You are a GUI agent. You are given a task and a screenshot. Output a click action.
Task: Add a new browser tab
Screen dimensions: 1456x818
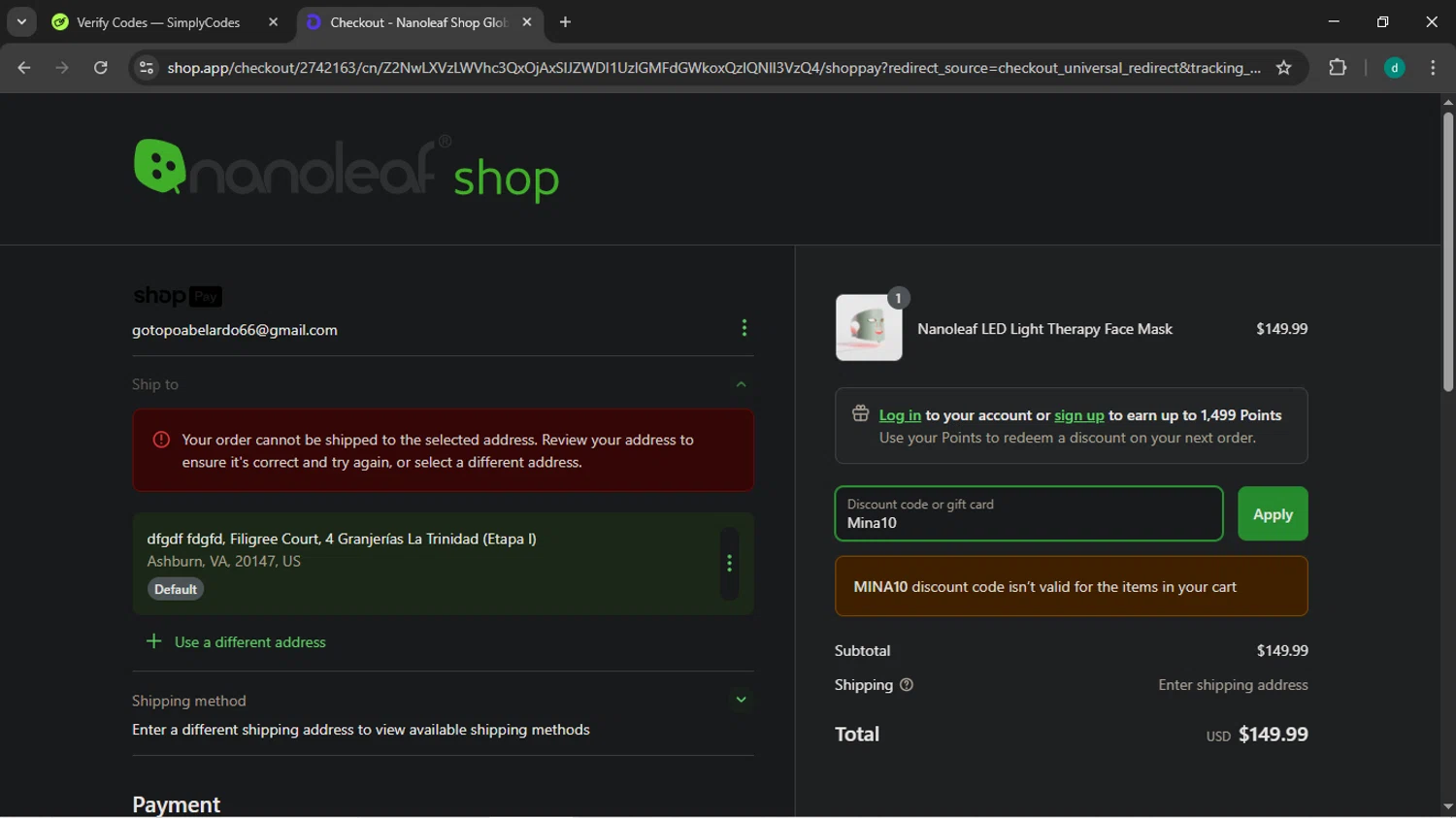click(565, 21)
